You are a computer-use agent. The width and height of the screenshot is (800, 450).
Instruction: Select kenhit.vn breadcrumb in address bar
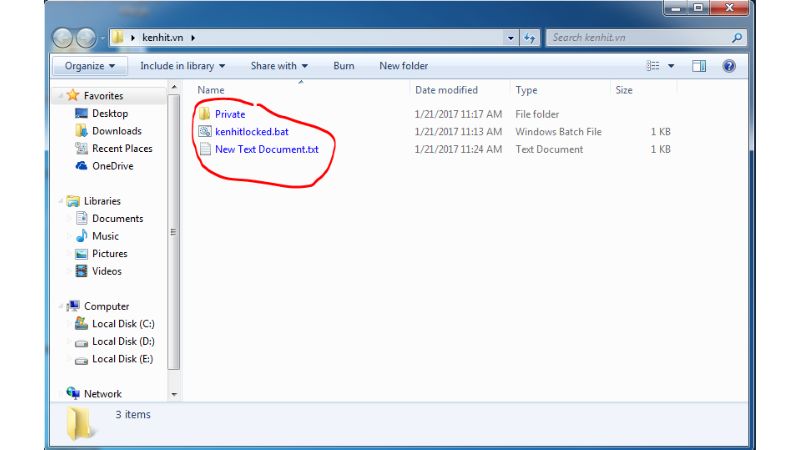162,38
